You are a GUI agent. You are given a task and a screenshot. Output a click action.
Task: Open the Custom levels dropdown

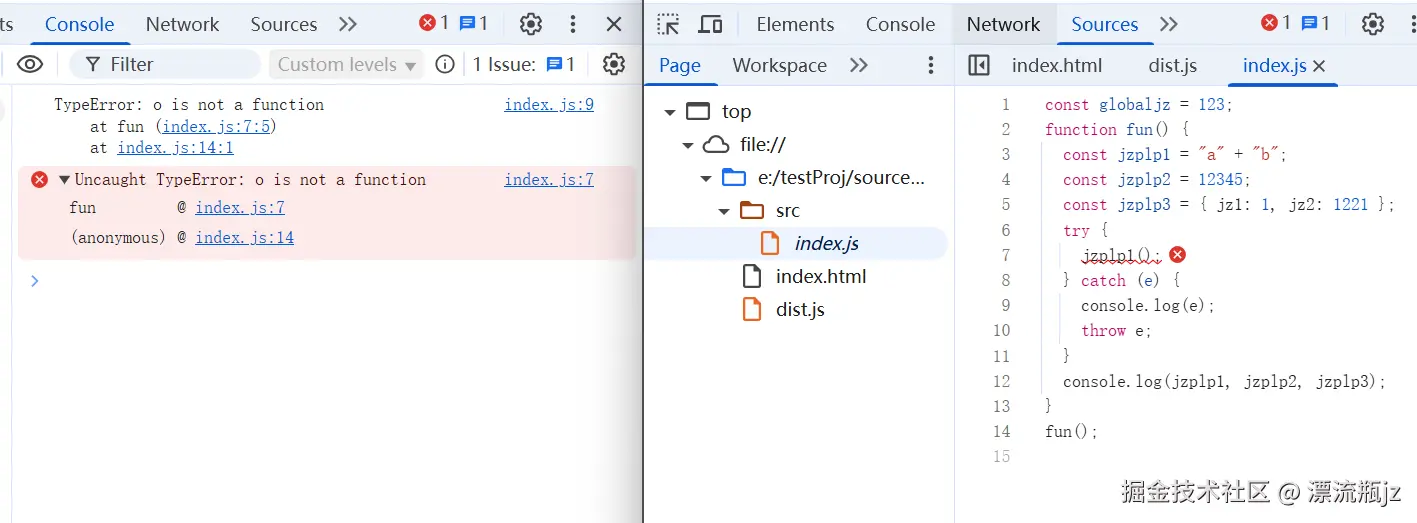346,65
